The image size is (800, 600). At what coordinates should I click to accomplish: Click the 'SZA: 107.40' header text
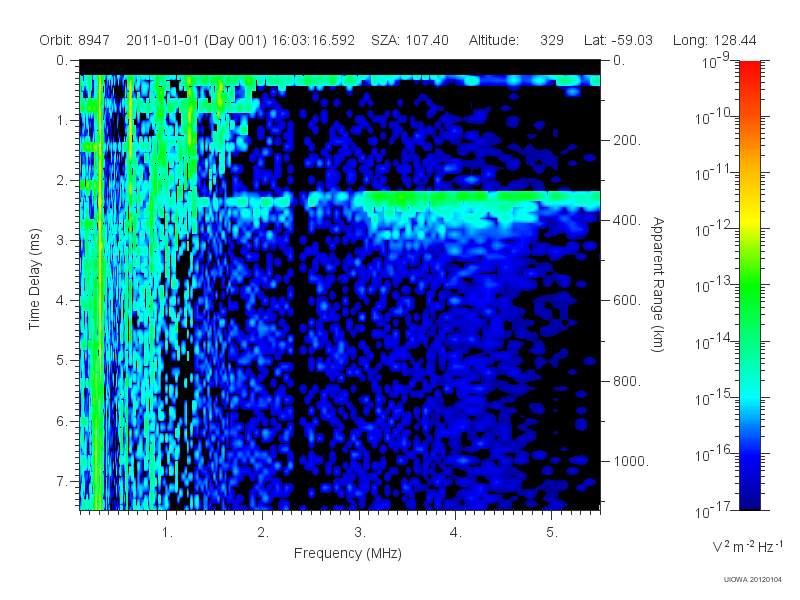click(x=410, y=40)
